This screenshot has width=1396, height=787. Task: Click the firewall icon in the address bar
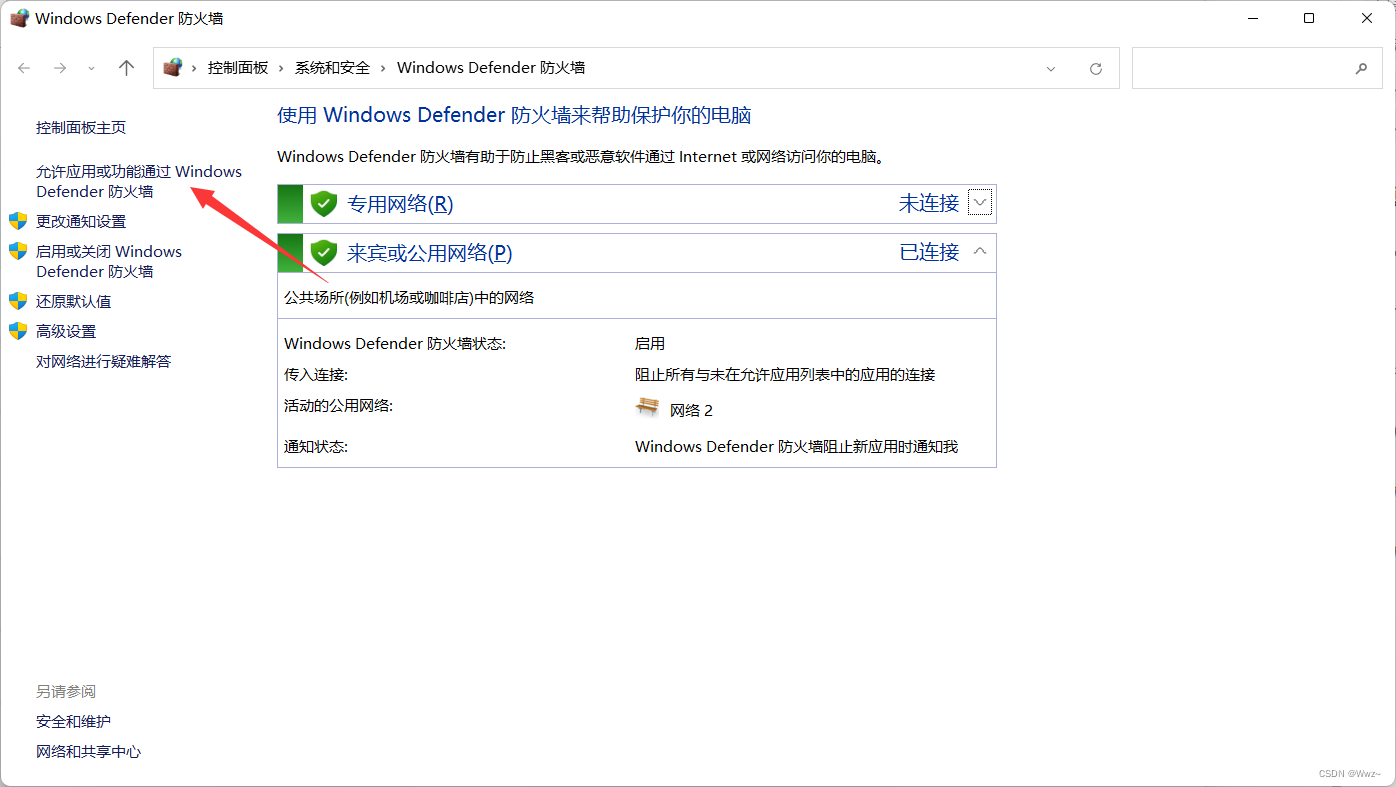[x=173, y=68]
